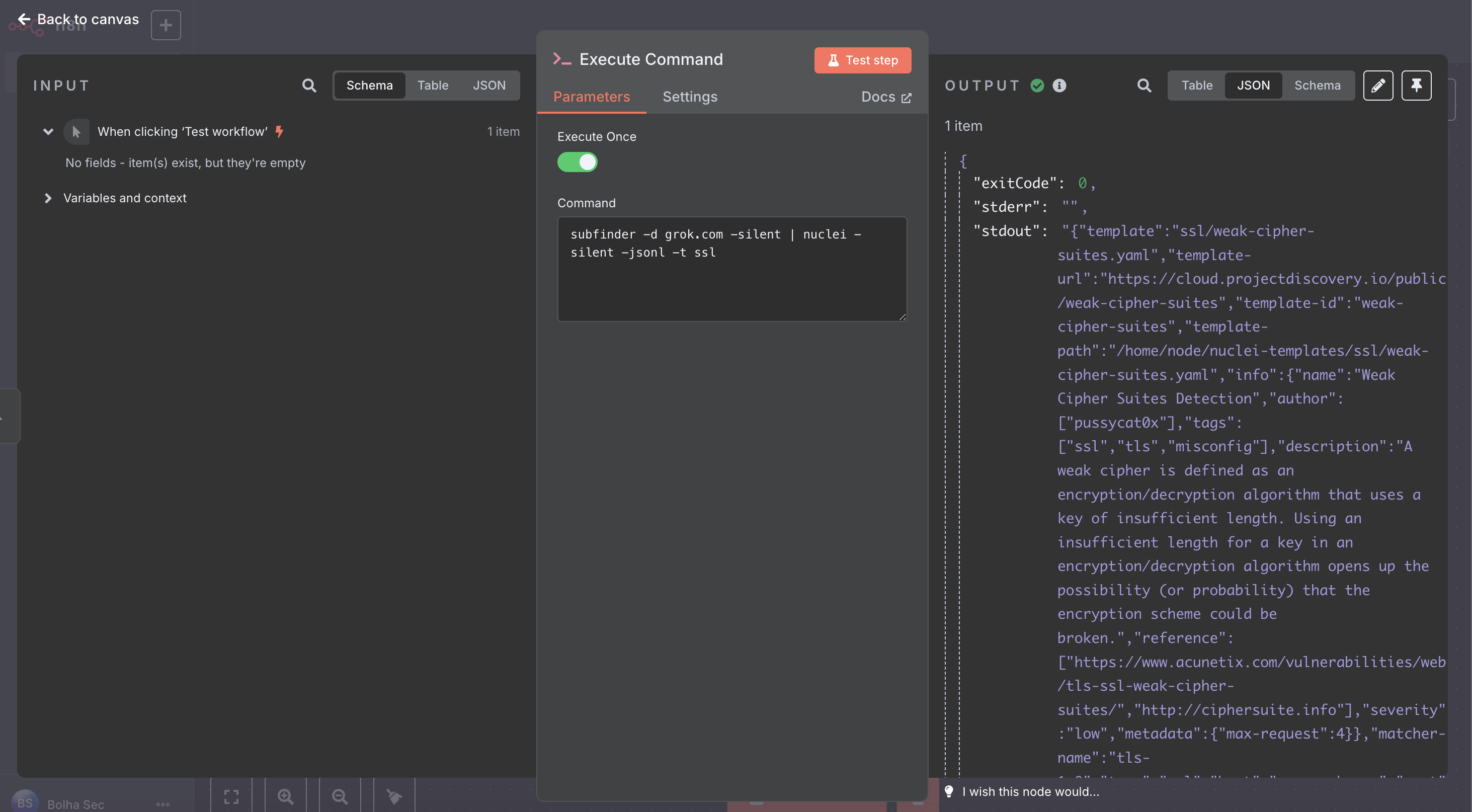Search the output panel data
The height and width of the screenshot is (812, 1472).
(x=1144, y=86)
